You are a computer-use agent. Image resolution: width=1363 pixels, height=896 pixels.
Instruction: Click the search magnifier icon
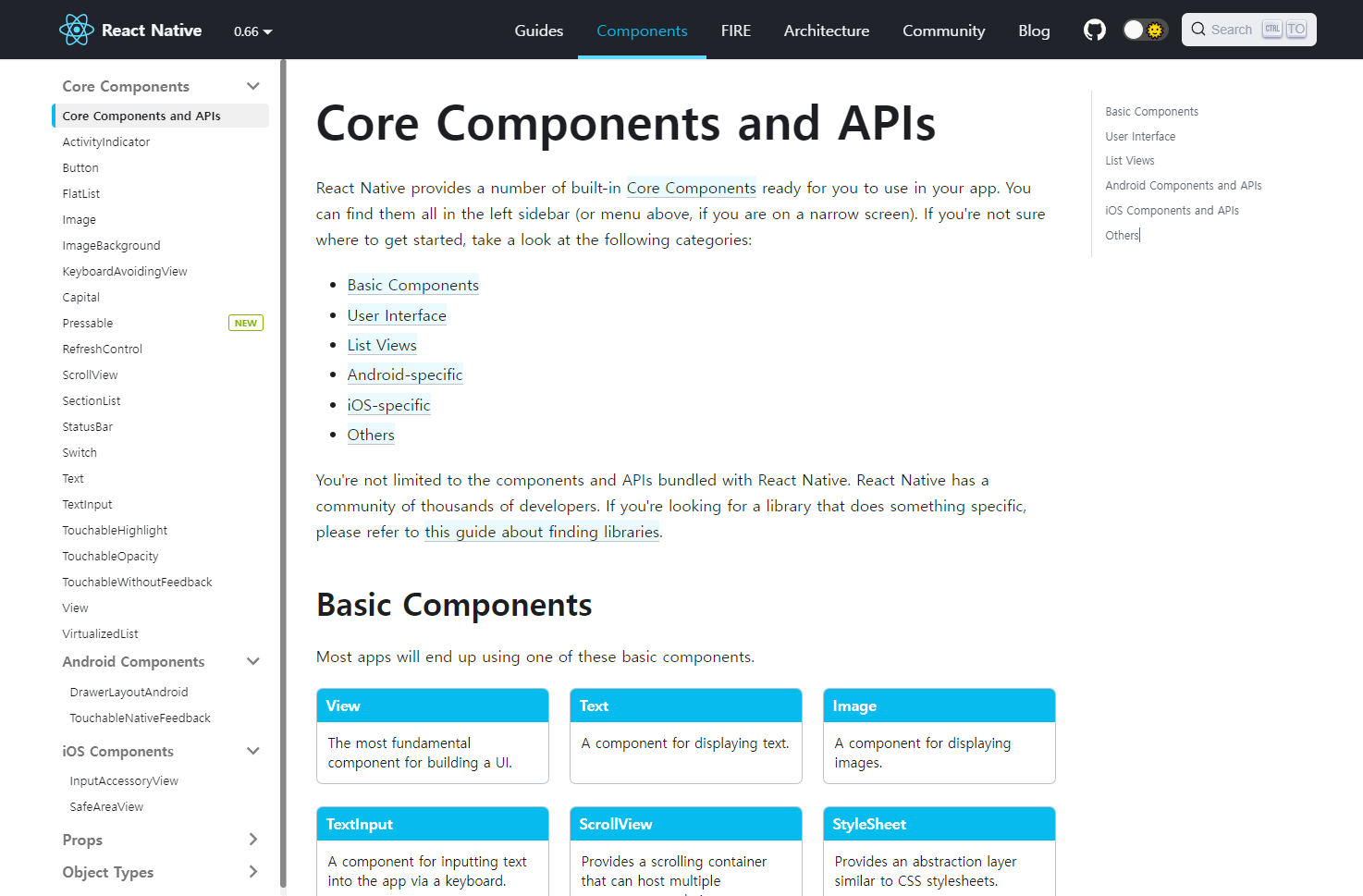pyautogui.click(x=1198, y=30)
